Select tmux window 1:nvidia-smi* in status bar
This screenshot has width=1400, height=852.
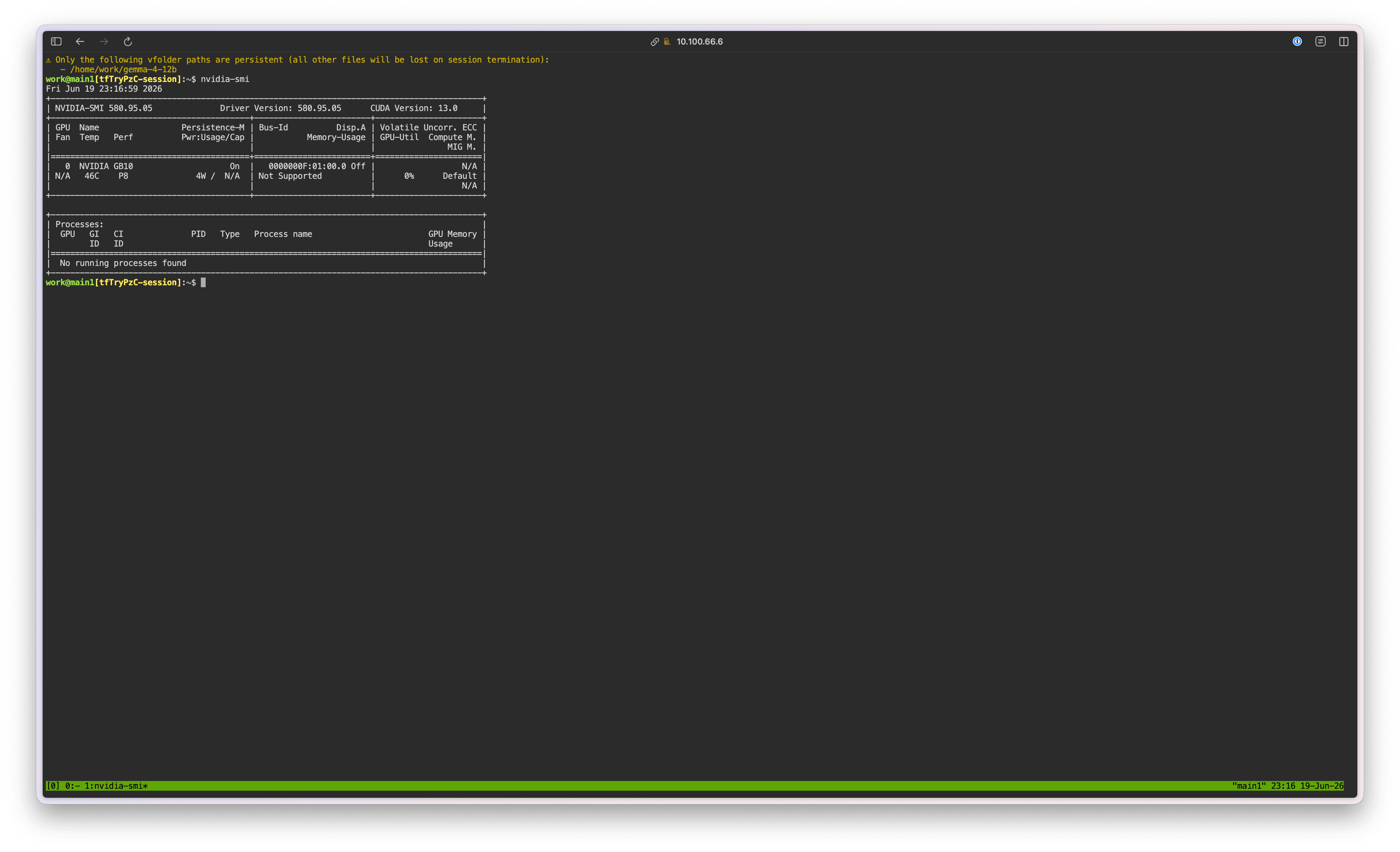coord(116,786)
